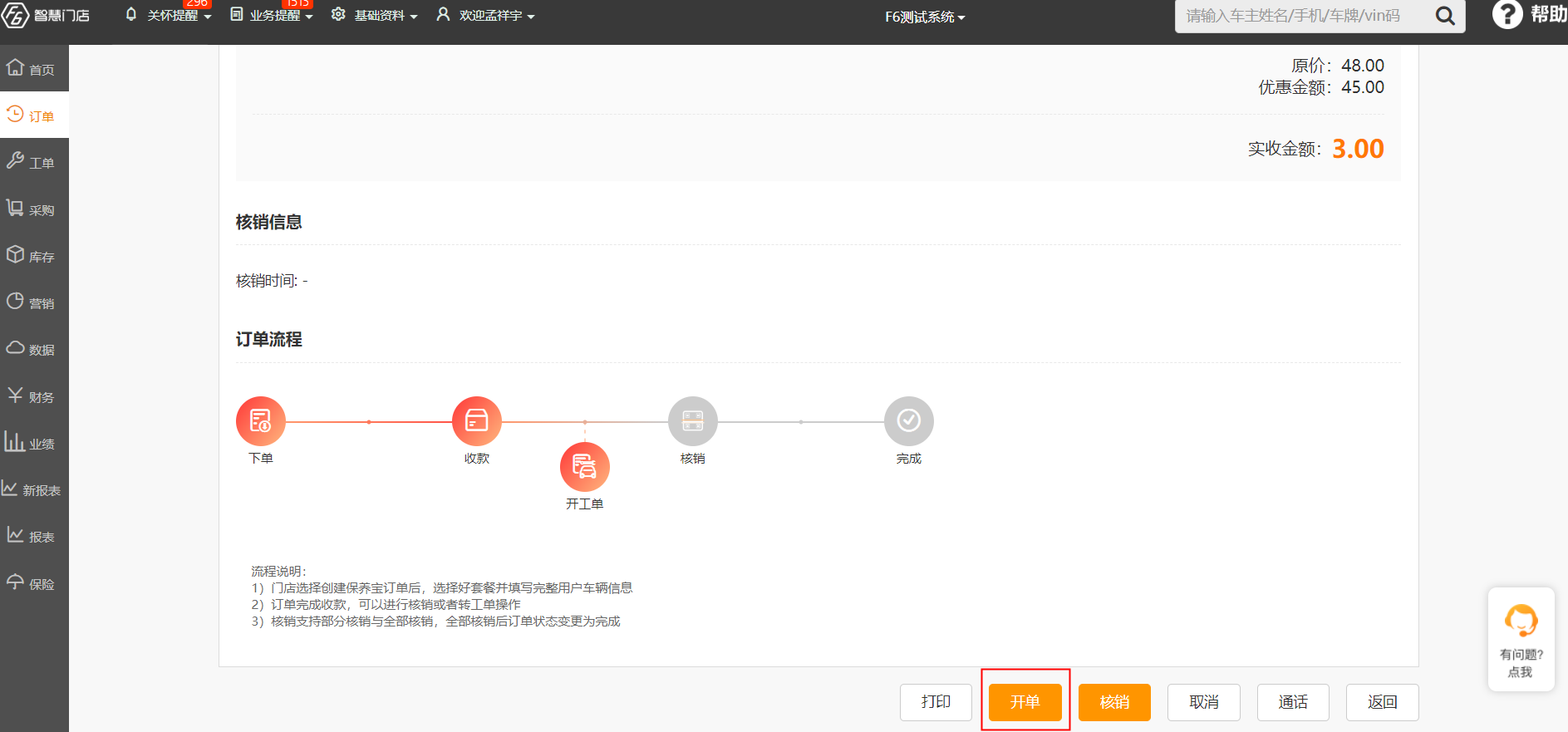Viewport: 1568px width, 732px height.
Task: Open the 保险 insurance sidebar item
Action: click(34, 583)
